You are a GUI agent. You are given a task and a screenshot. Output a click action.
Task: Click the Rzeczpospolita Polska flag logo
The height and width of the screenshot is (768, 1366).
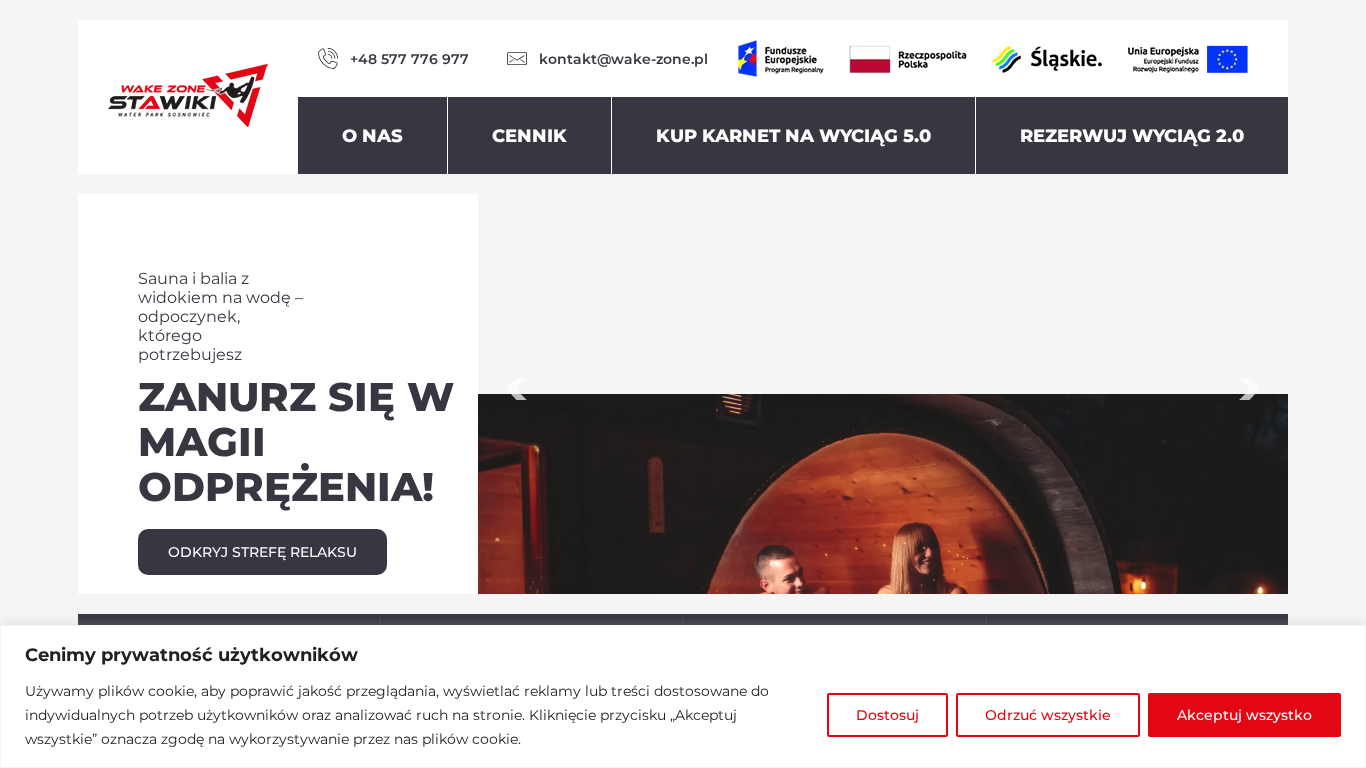pos(908,59)
